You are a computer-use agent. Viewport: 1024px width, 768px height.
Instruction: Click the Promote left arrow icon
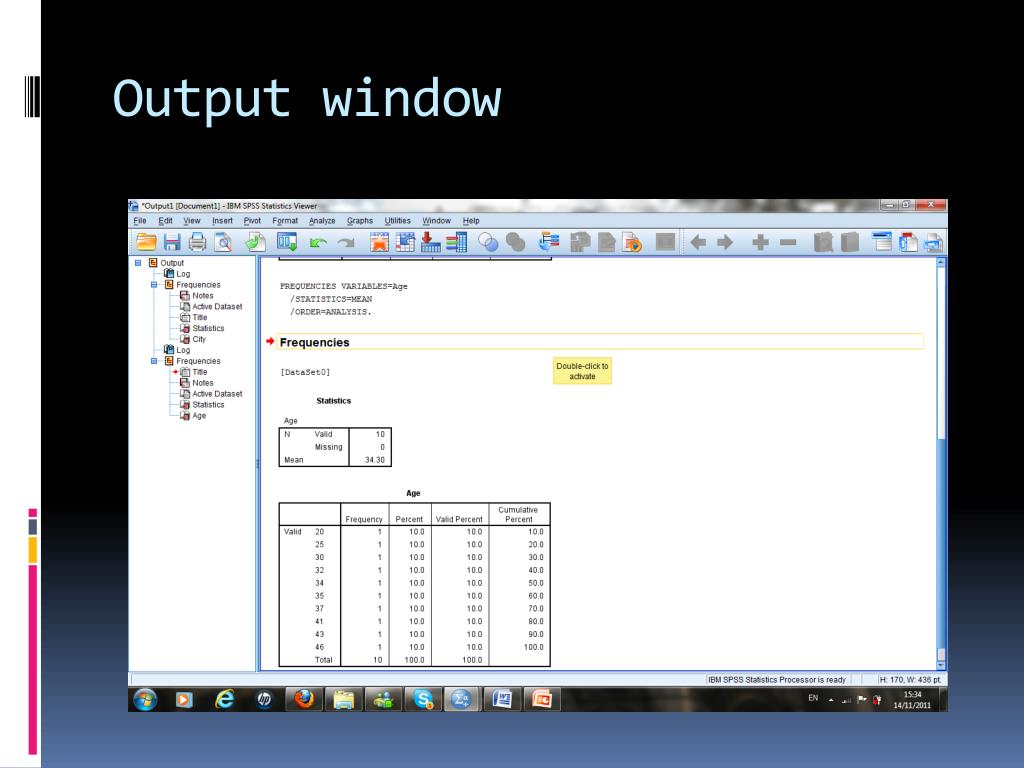[698, 243]
